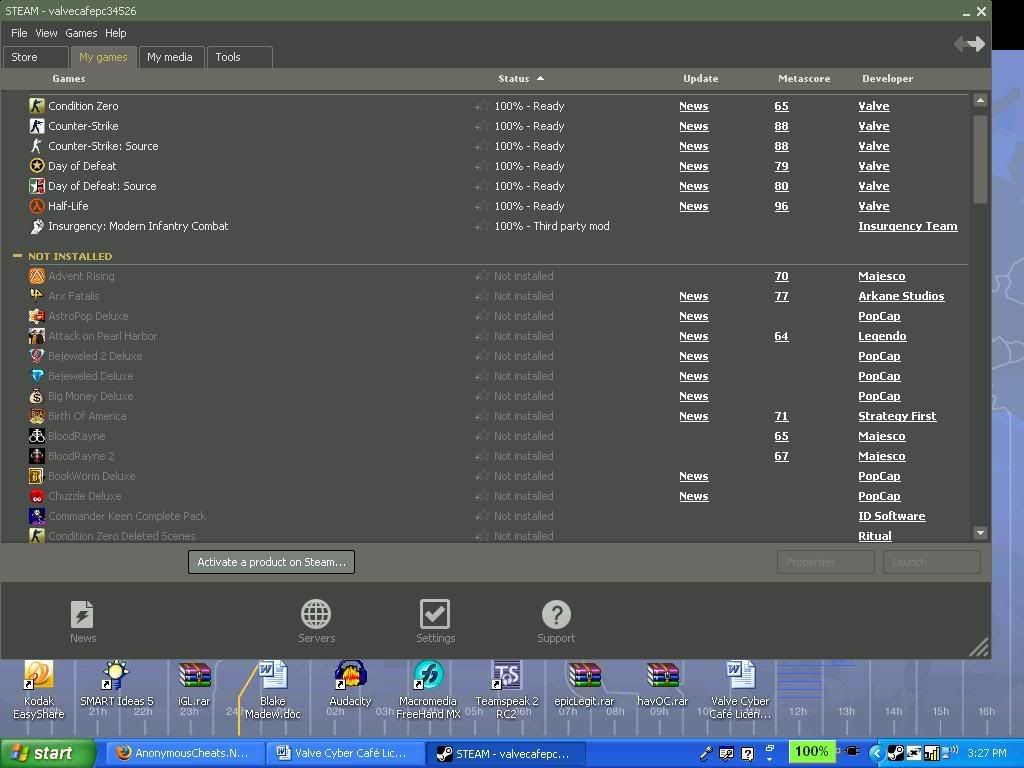Viewport: 1024px width, 768px height.
Task: Click Activate a product on Steam button
Action: click(271, 562)
